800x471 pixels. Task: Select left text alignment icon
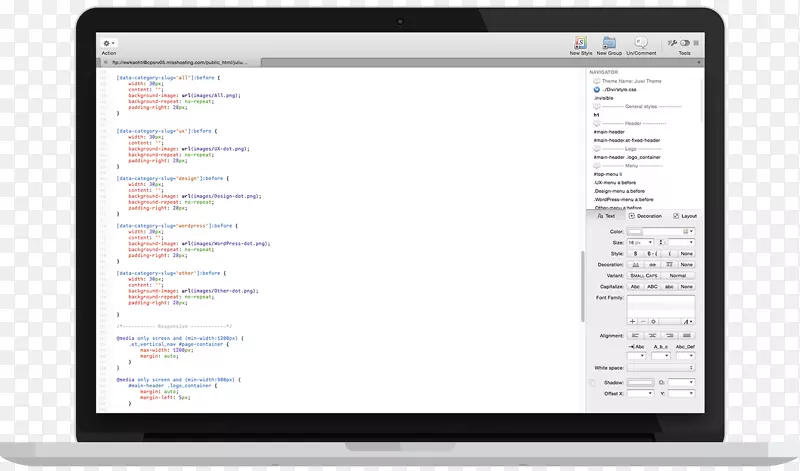point(636,334)
